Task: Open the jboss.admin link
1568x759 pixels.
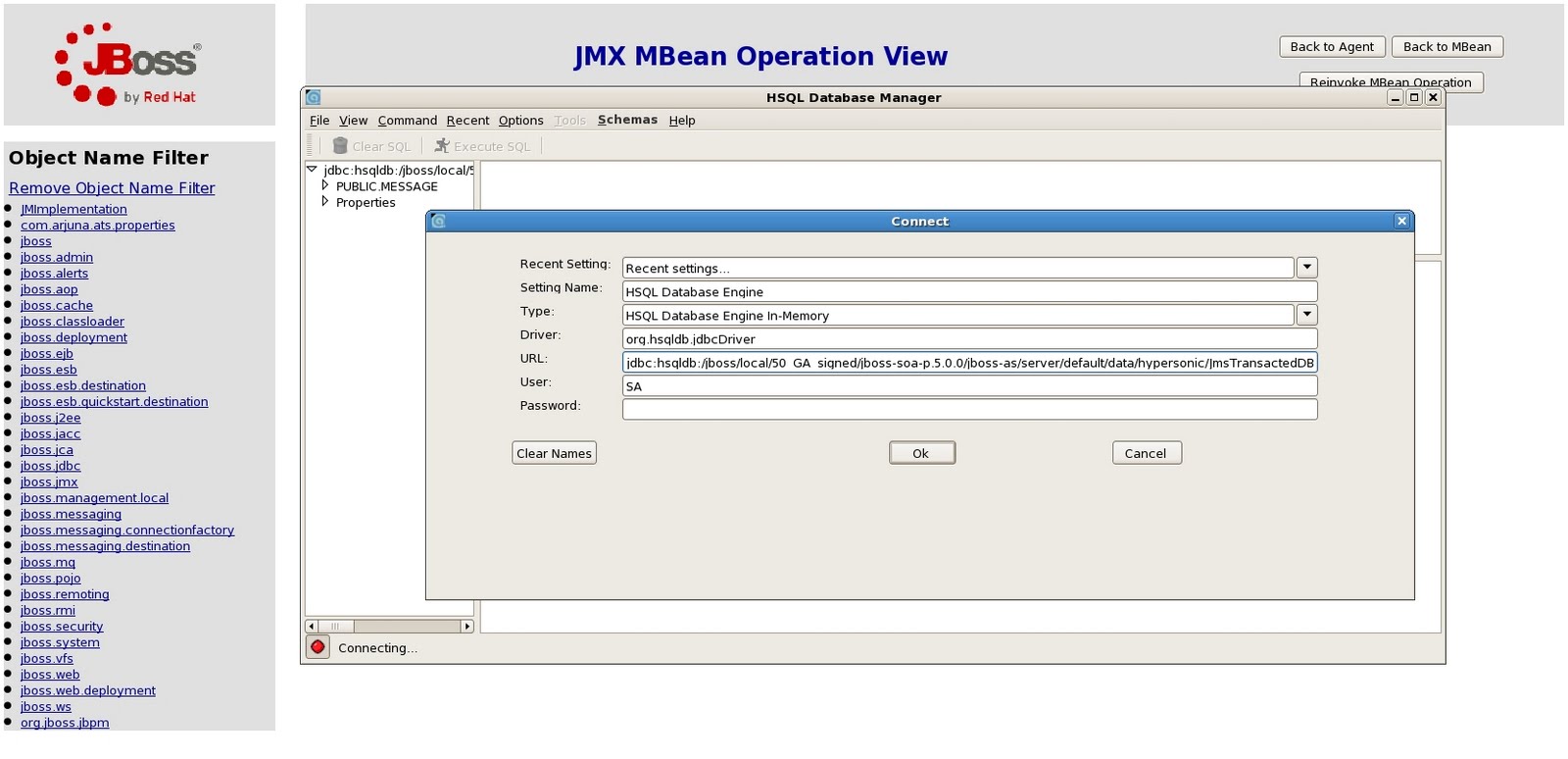Action: 57,257
